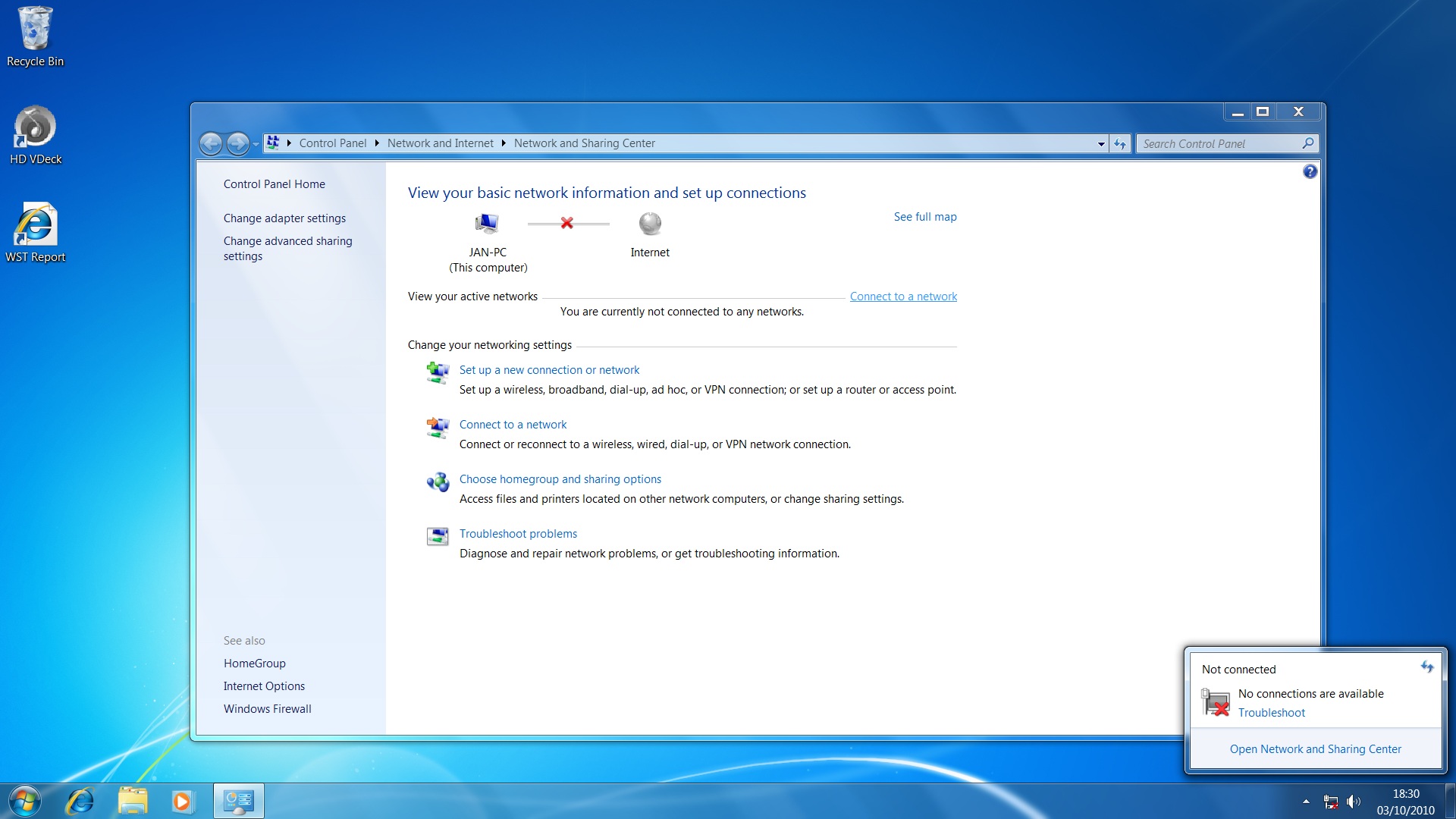Go back with the Back arrow button
This screenshot has height=819, width=1456.
(x=211, y=143)
